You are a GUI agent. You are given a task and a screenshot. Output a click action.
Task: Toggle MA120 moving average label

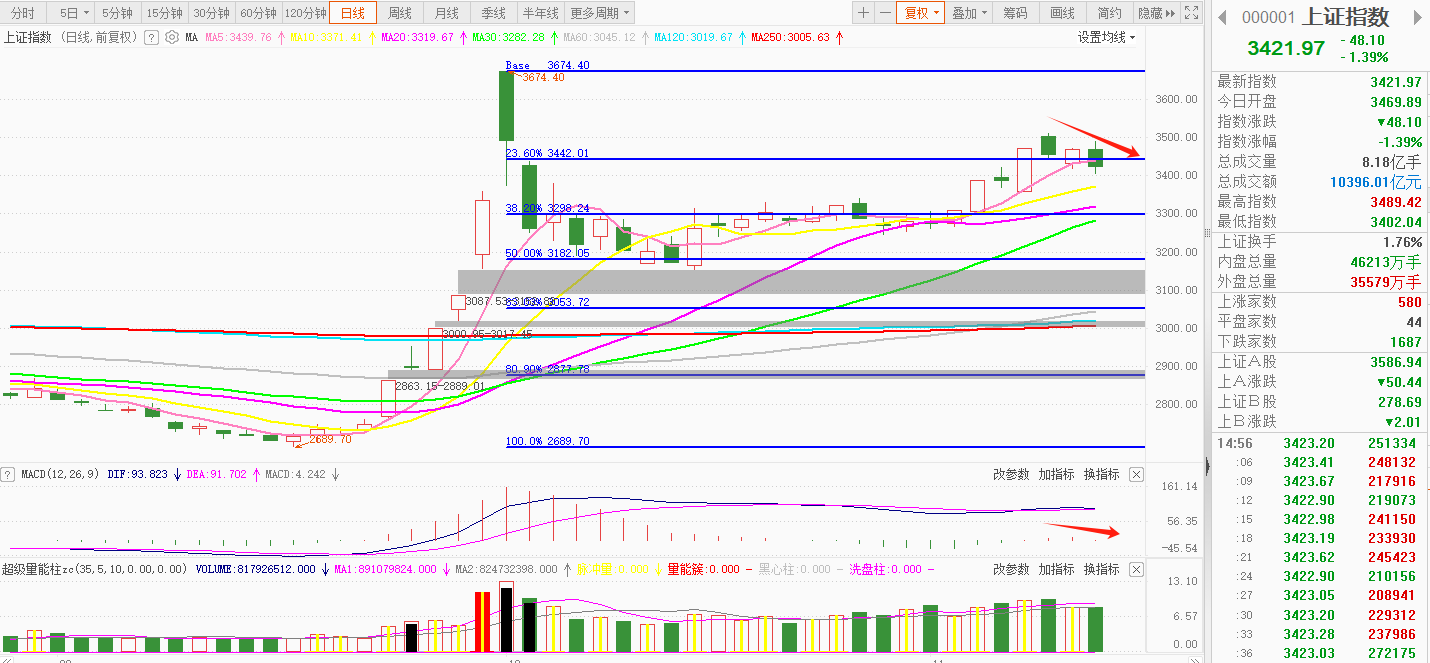693,37
